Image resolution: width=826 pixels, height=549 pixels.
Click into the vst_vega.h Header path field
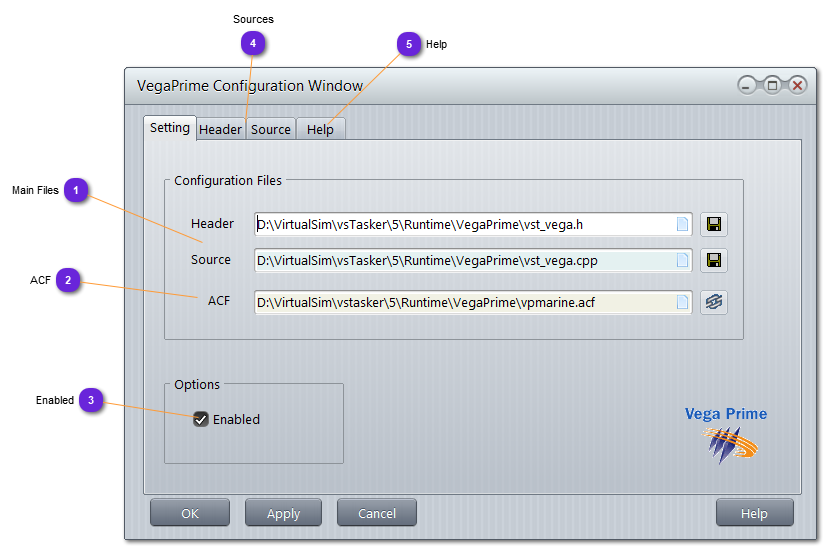[465, 225]
